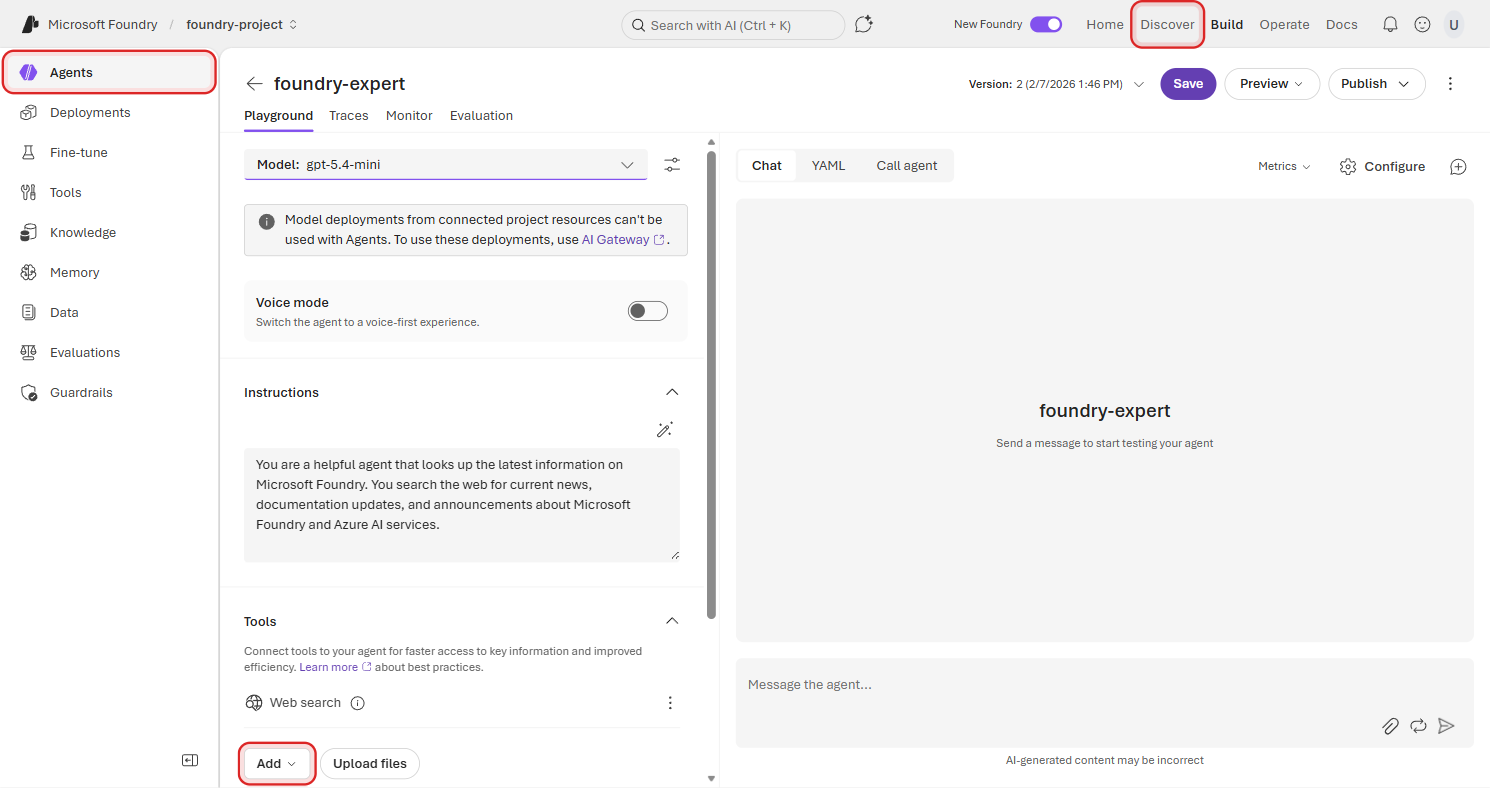Open the foundry-project switcher dropdown
1490x788 pixels.
[242, 24]
